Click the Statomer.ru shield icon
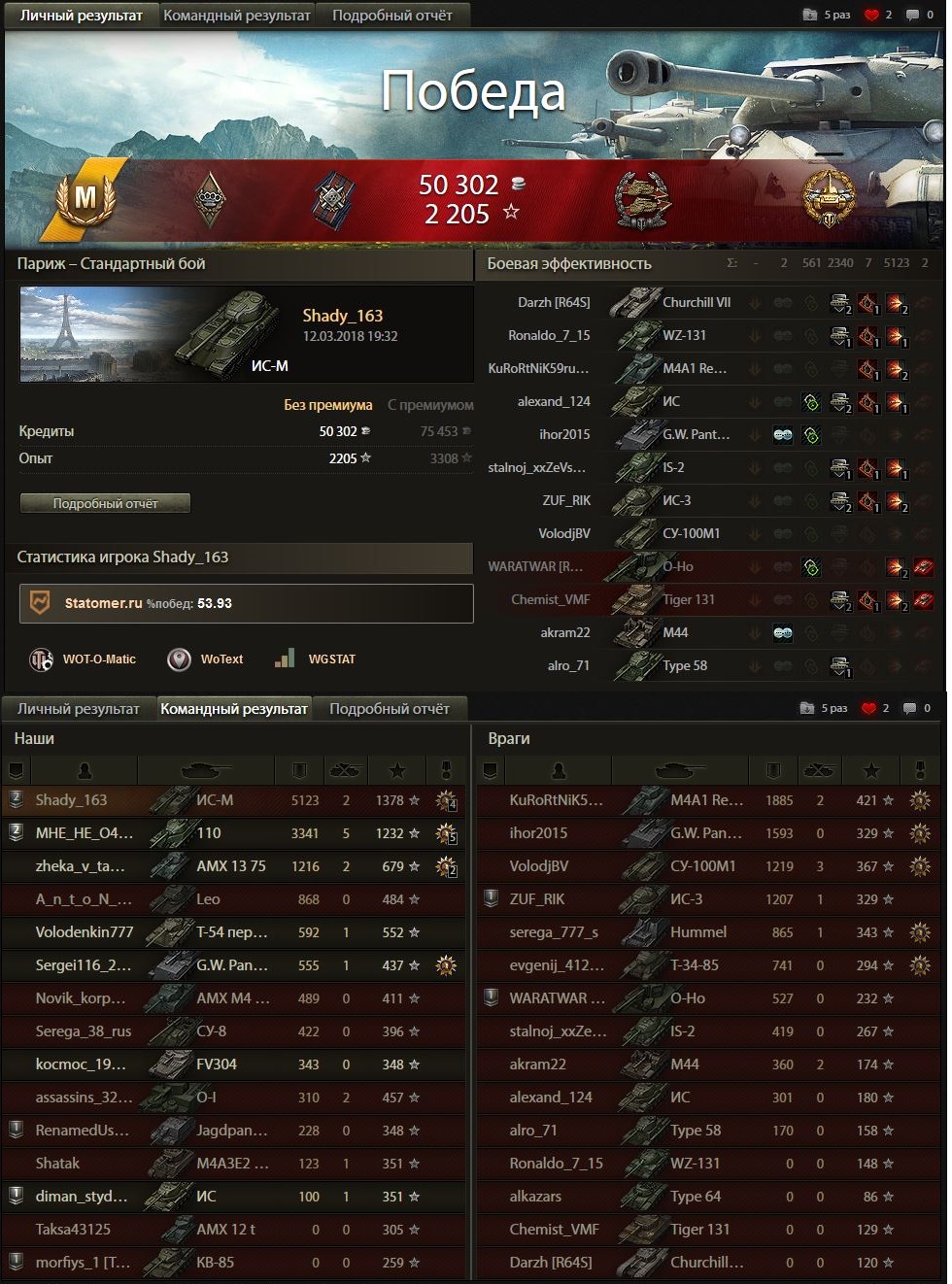The image size is (952, 1284). pos(41,603)
